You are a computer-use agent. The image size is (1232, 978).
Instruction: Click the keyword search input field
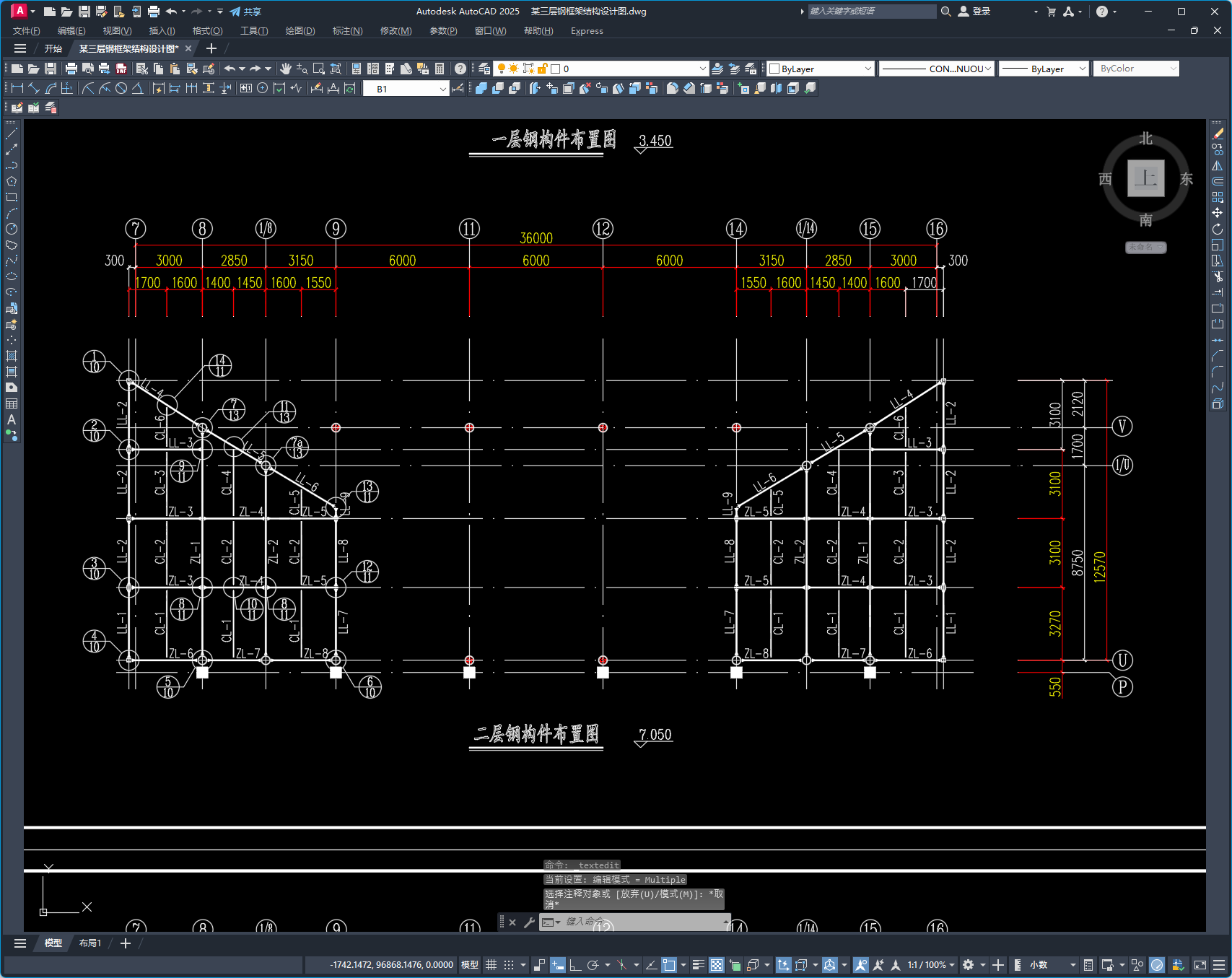pos(872,12)
